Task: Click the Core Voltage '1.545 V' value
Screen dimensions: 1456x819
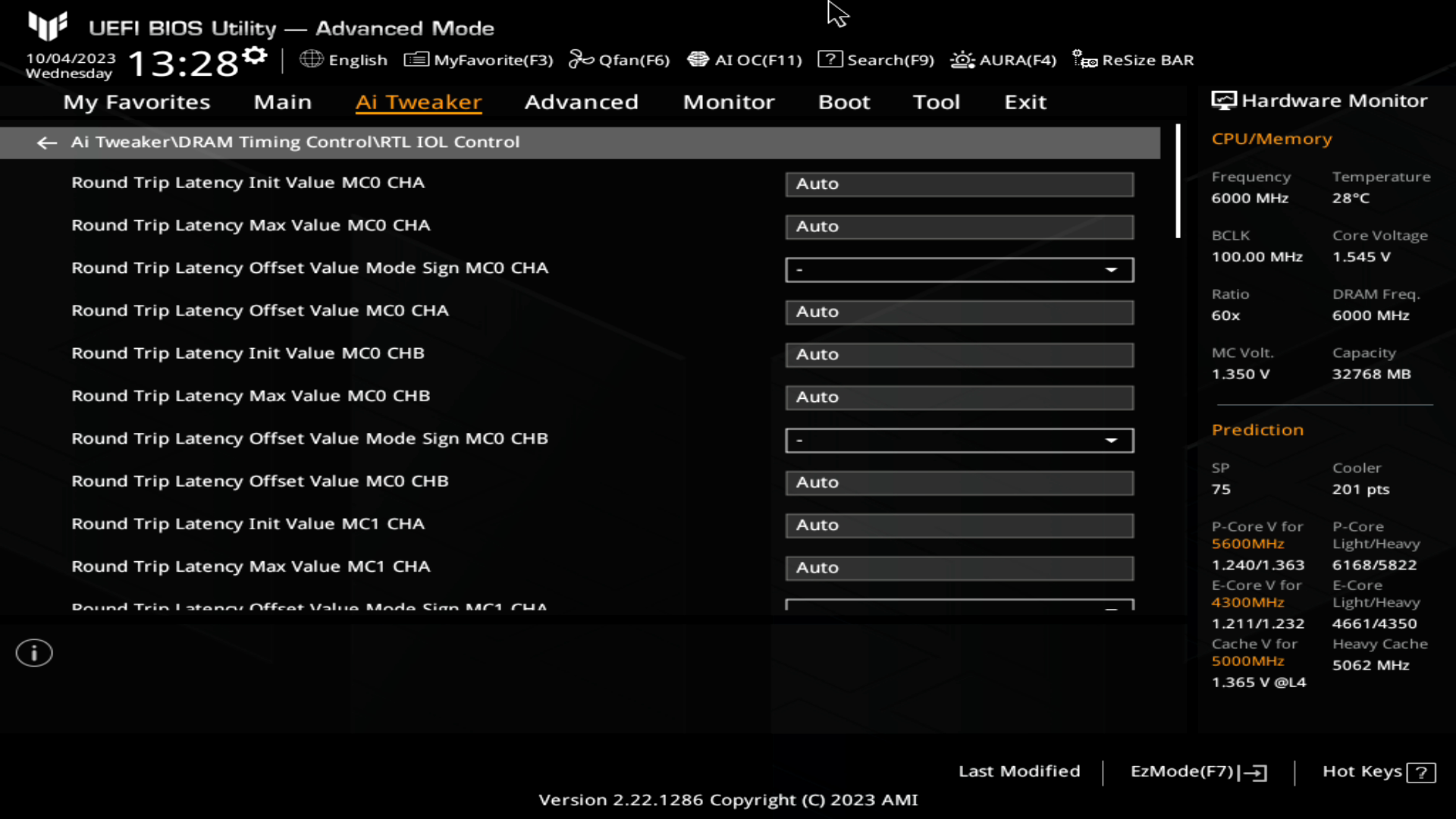Action: tap(1361, 257)
